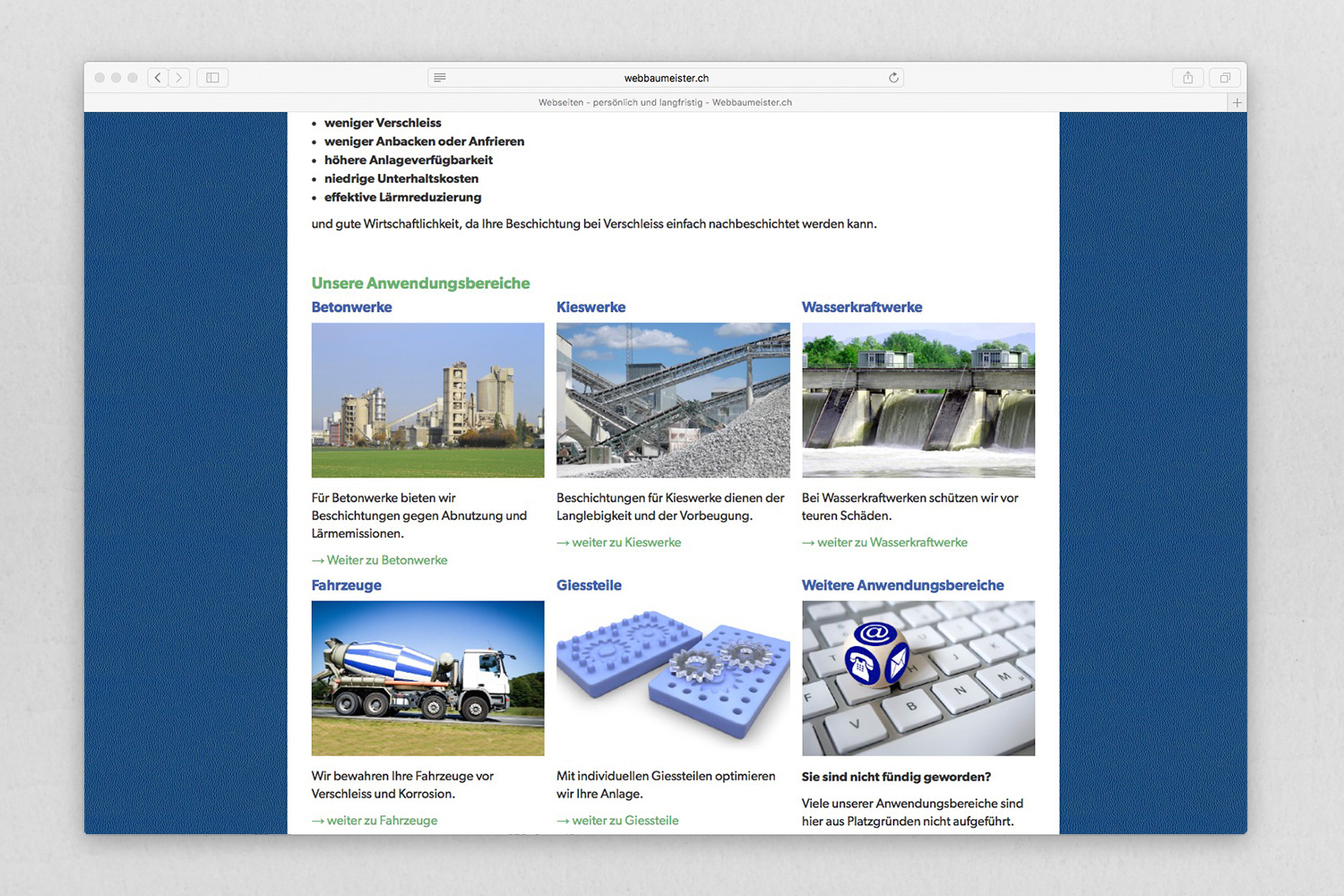
Task: Select the Webbaumeister.ch page tab
Action: tap(665, 103)
